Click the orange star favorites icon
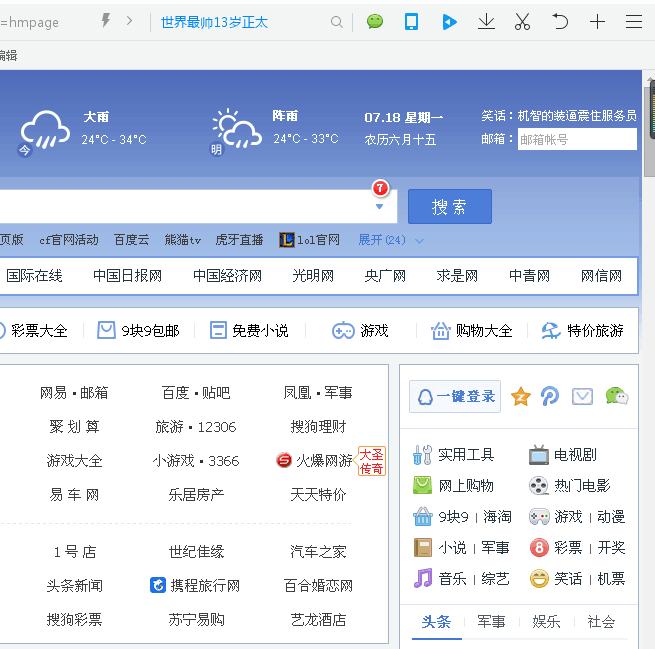This screenshot has height=649, width=655. (520, 396)
